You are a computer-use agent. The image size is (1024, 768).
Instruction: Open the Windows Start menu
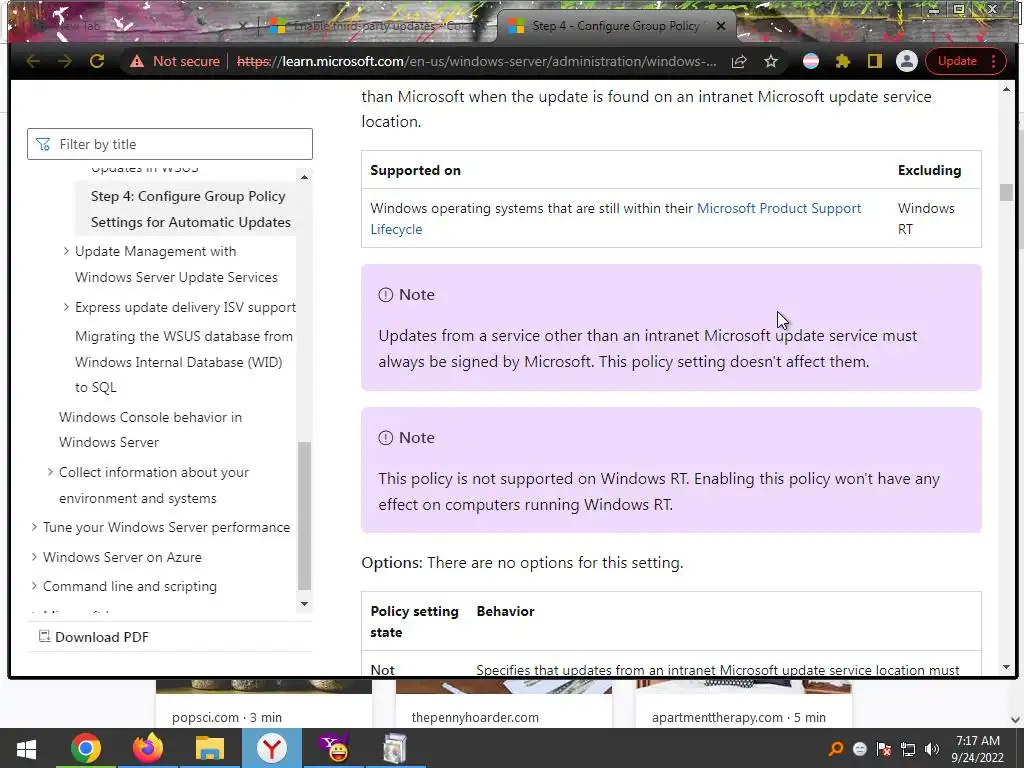(26, 749)
